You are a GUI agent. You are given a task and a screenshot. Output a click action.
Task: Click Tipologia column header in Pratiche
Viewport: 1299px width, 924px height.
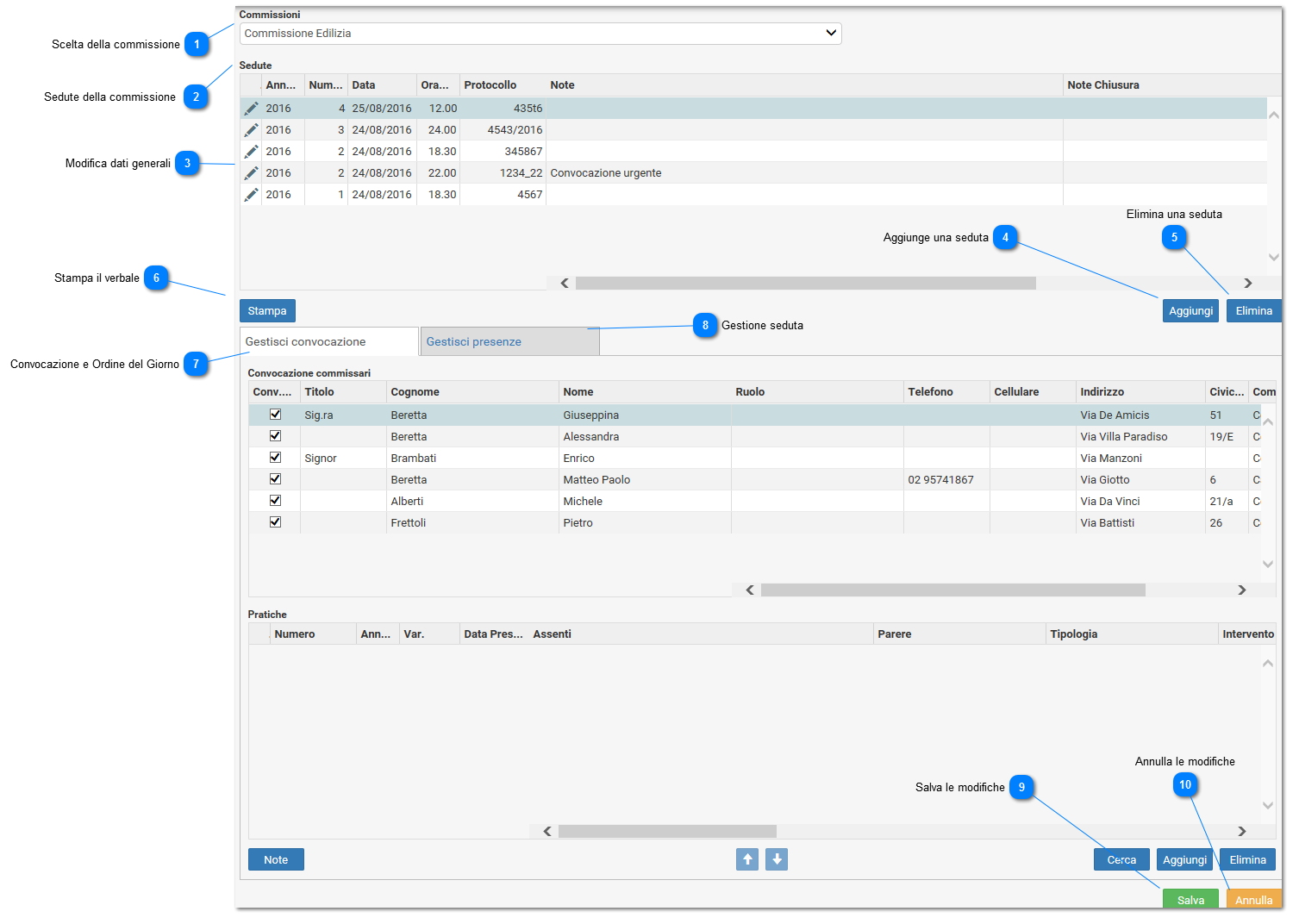click(1132, 634)
